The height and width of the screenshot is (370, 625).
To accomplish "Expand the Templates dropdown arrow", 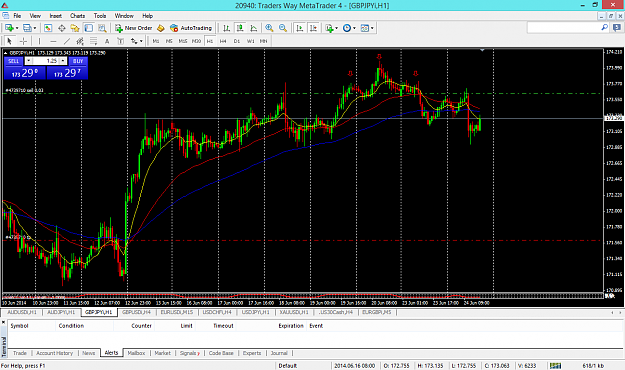I will coord(372,28).
